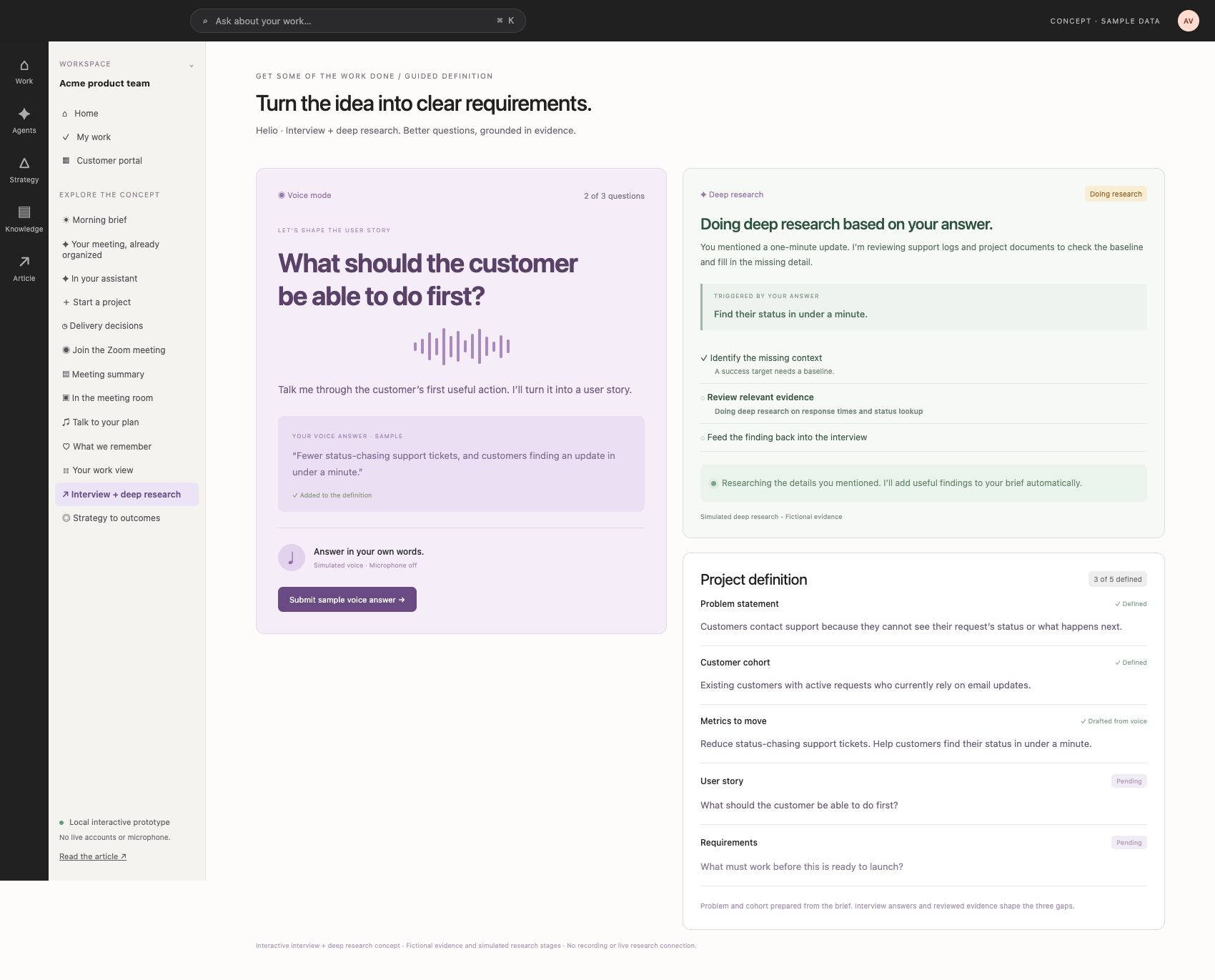The image size is (1215, 980).
Task: Open Morning brief concept page
Action: pyautogui.click(x=127, y=220)
